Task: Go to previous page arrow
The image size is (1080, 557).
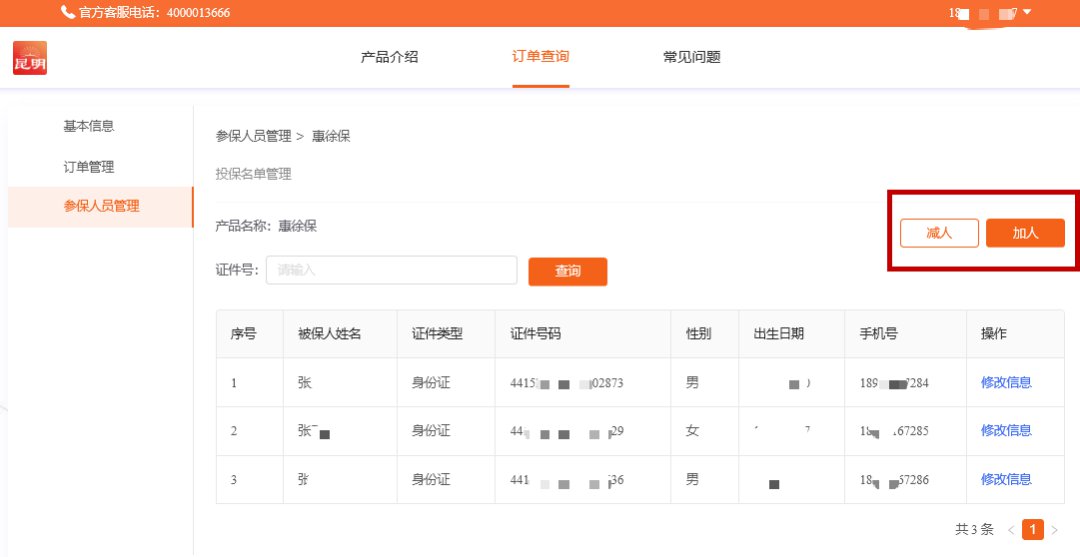Action: click(x=1011, y=530)
